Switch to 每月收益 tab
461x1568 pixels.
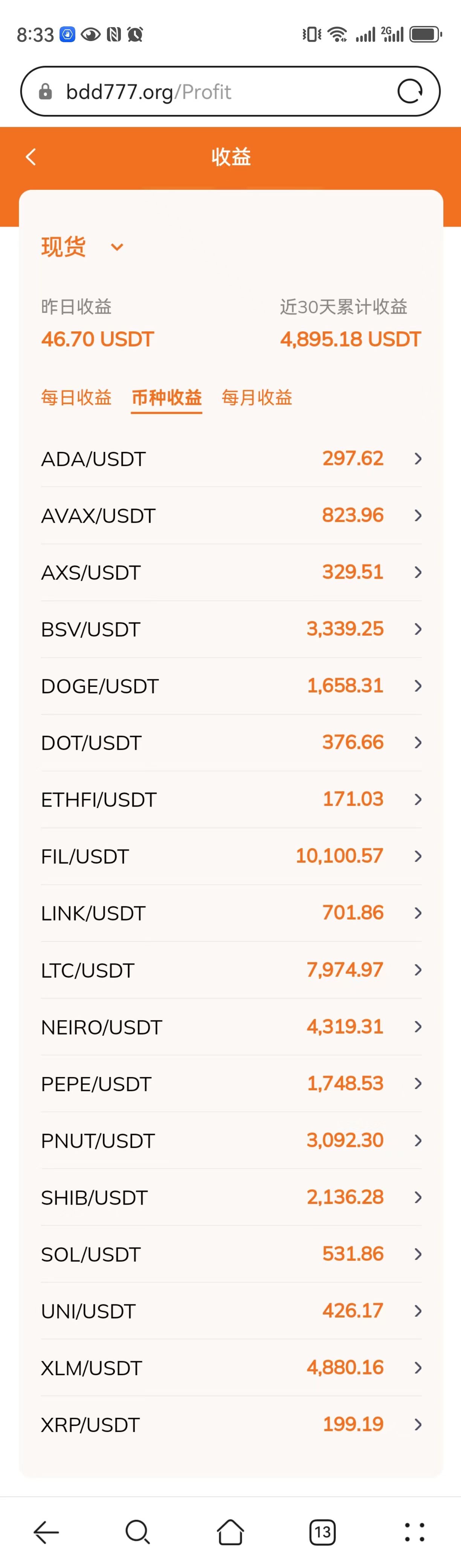coord(257,398)
